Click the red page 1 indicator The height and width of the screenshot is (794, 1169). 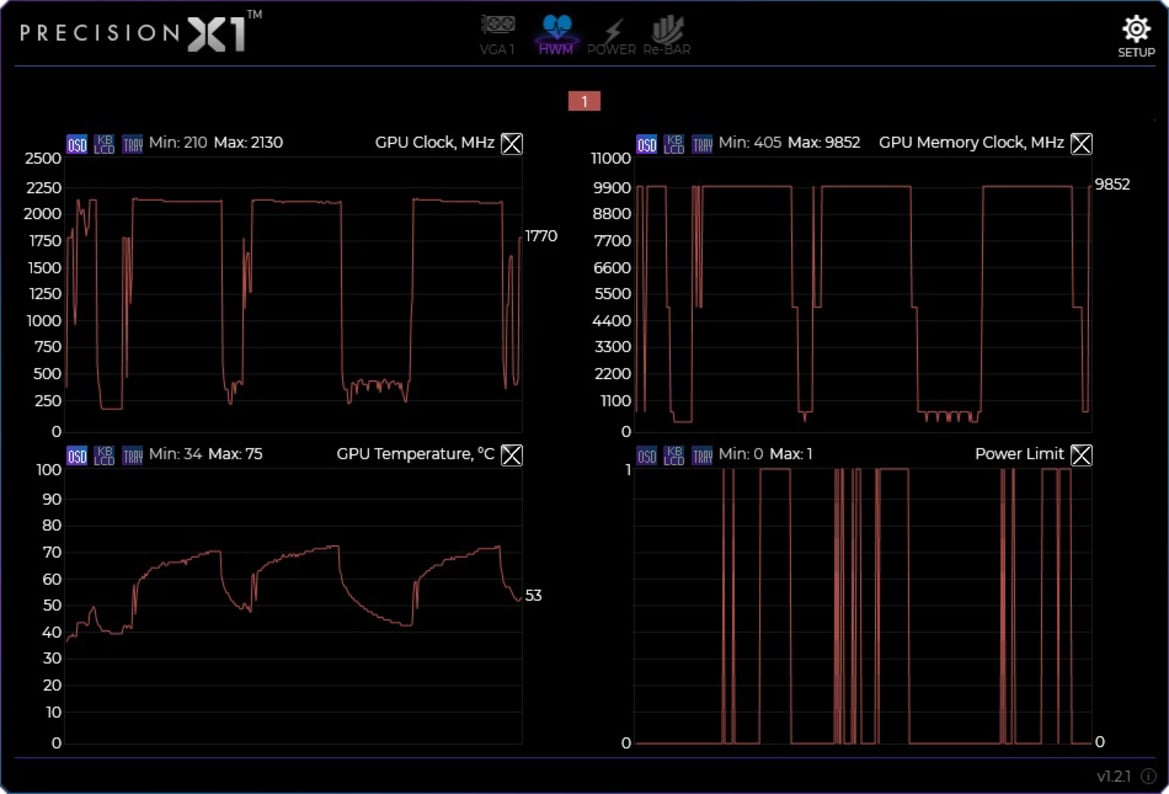[x=584, y=101]
